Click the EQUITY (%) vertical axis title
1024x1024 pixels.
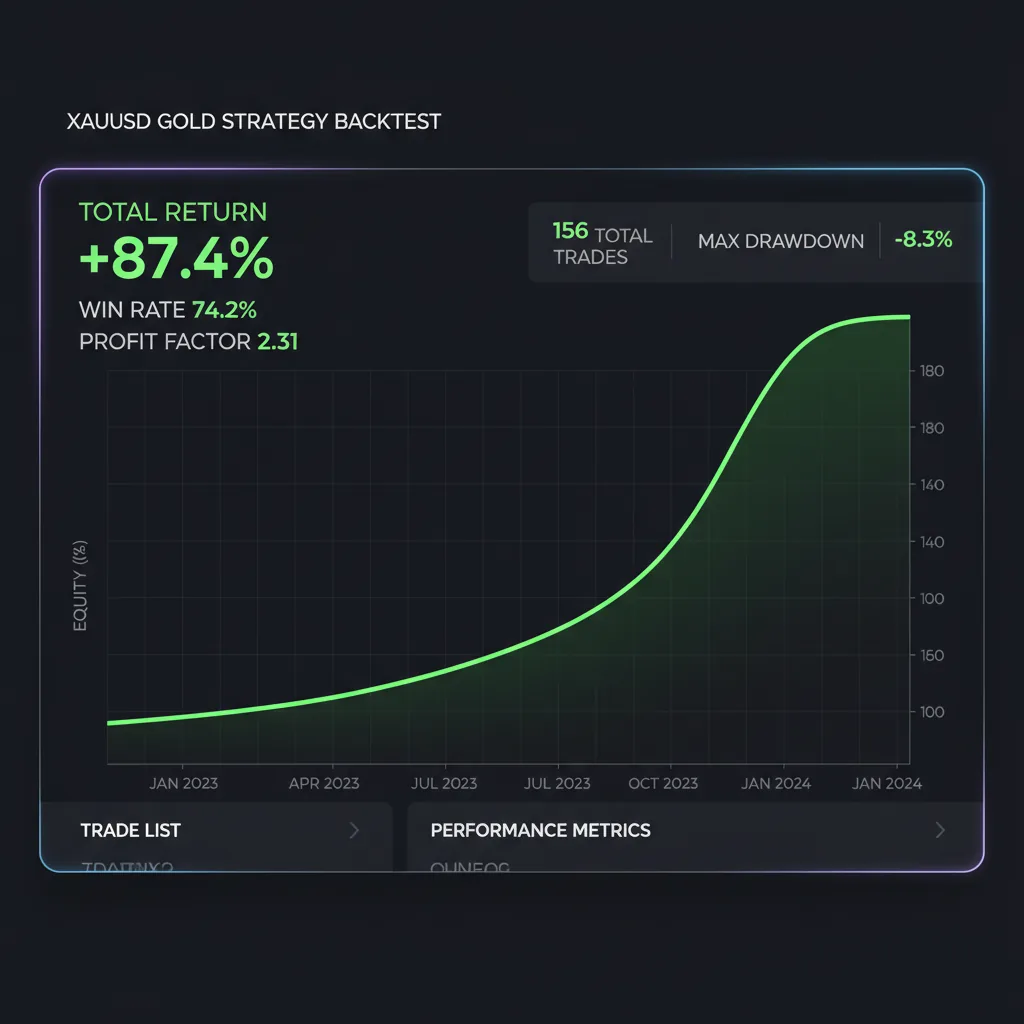(x=81, y=585)
